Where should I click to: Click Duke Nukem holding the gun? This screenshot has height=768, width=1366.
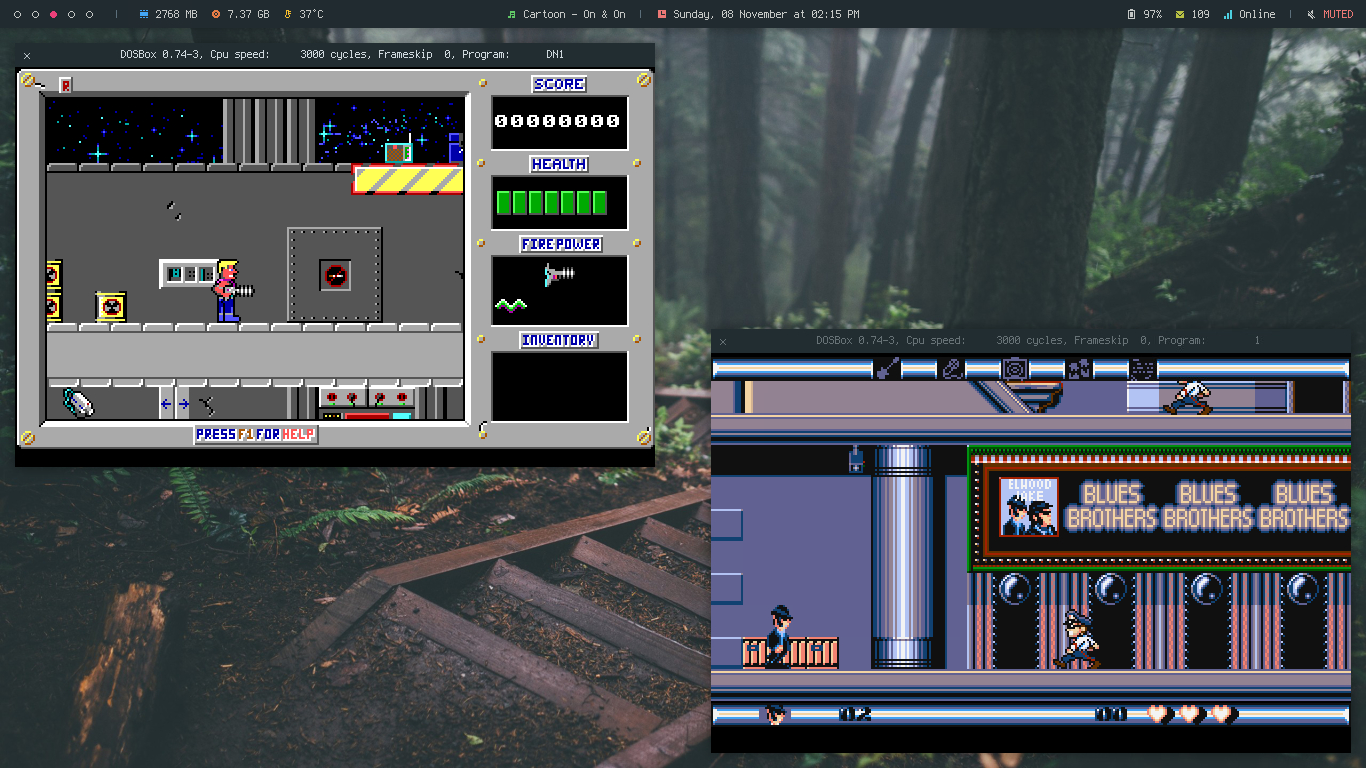point(231,291)
